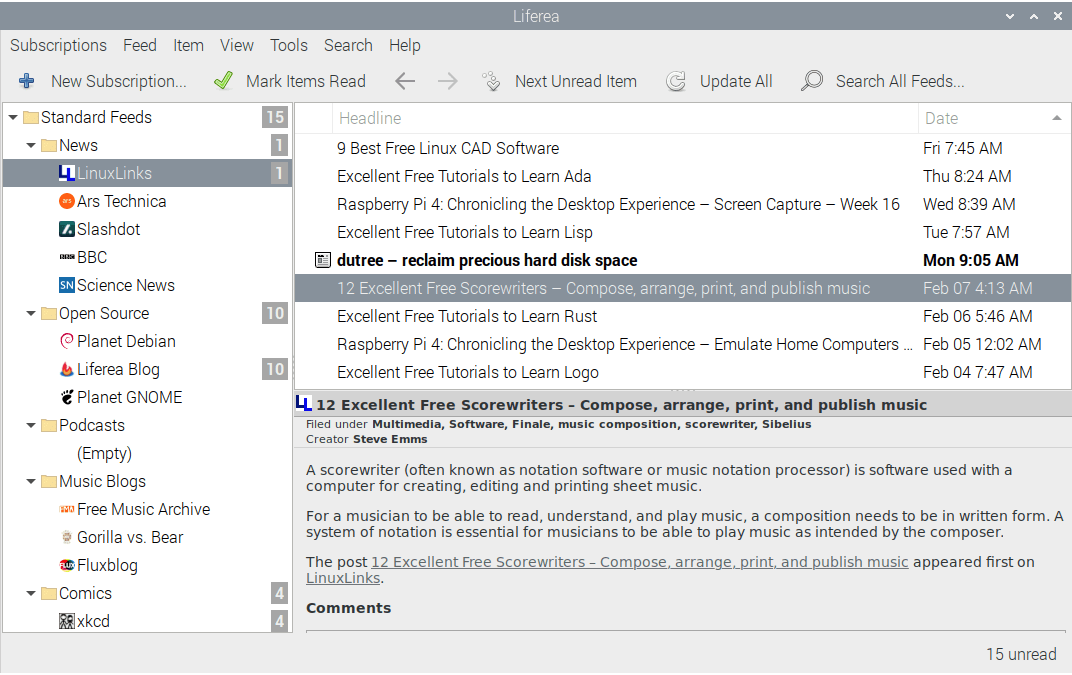Click the Next Unread Item label
The width and height of the screenshot is (1072, 675).
[576, 81]
